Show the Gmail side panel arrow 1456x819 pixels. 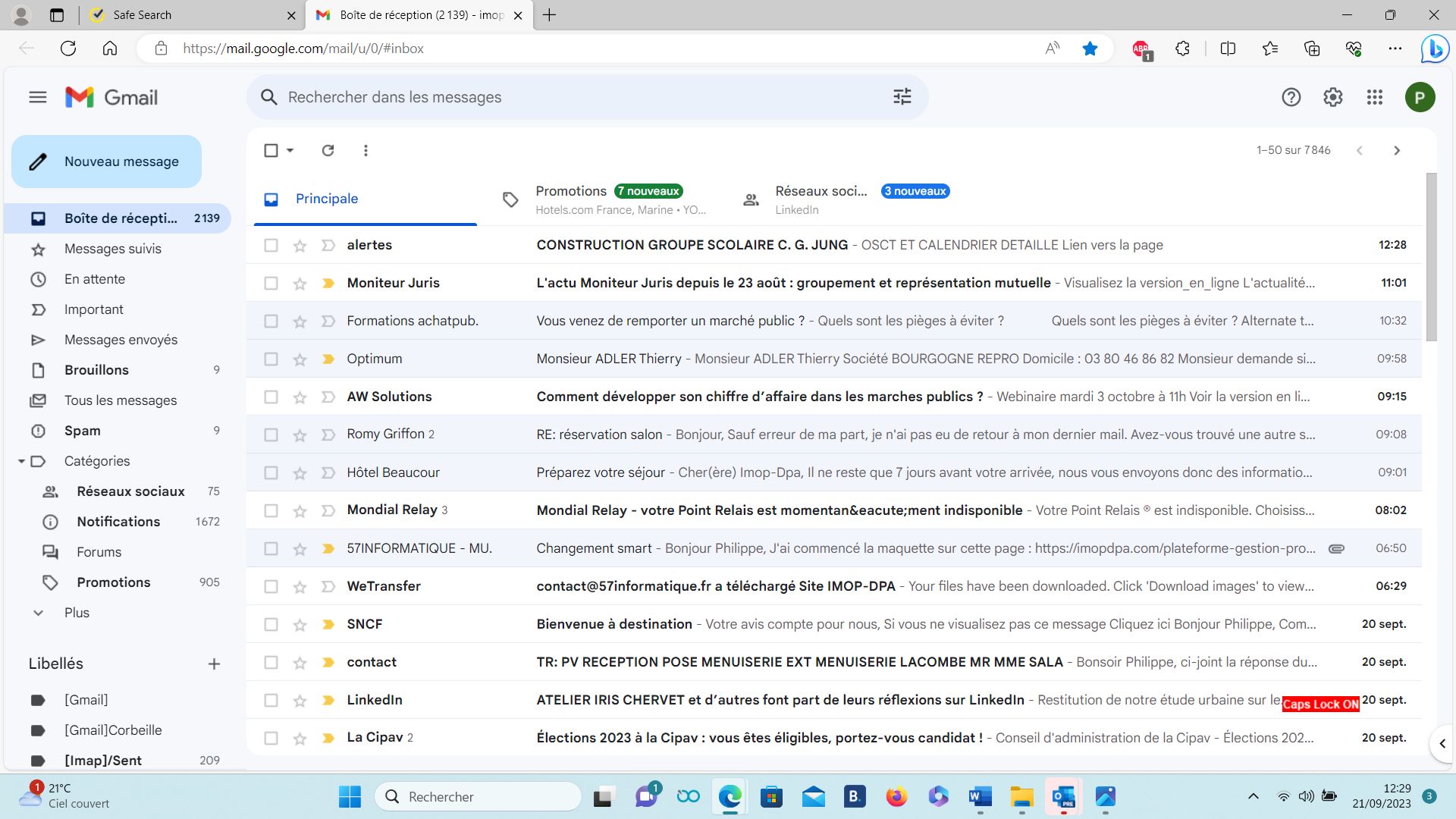pos(1442,744)
